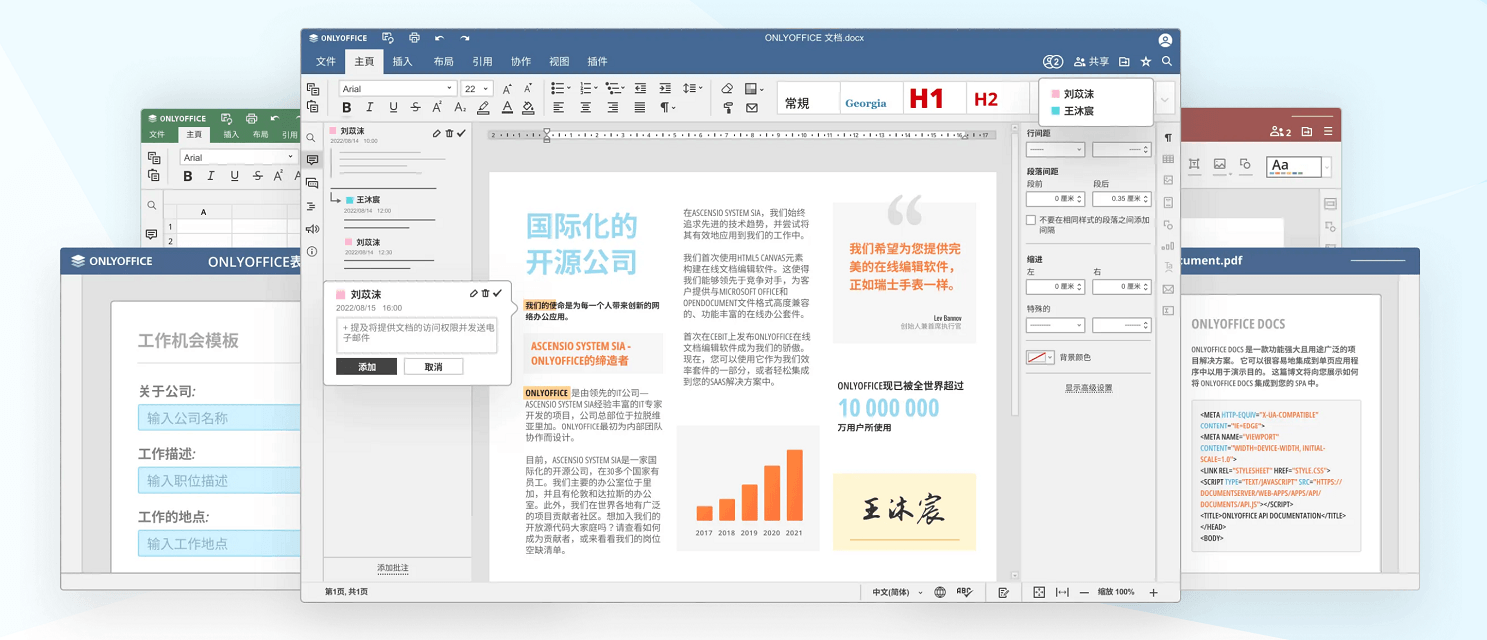Delete the 2022/08/15 comment by 刘苡沫
The image size is (1487, 640).
(x=486, y=294)
